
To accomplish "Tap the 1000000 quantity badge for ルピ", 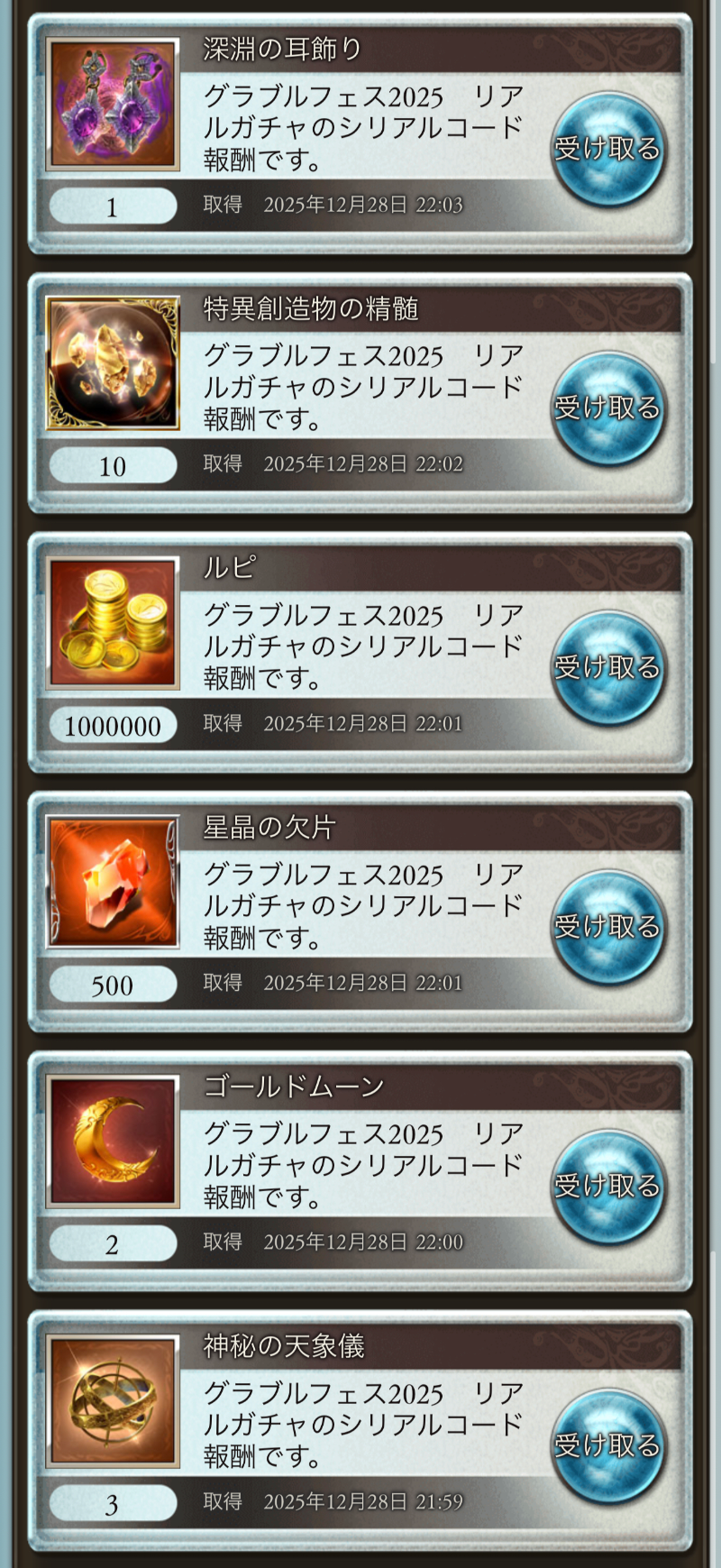I will click(113, 725).
